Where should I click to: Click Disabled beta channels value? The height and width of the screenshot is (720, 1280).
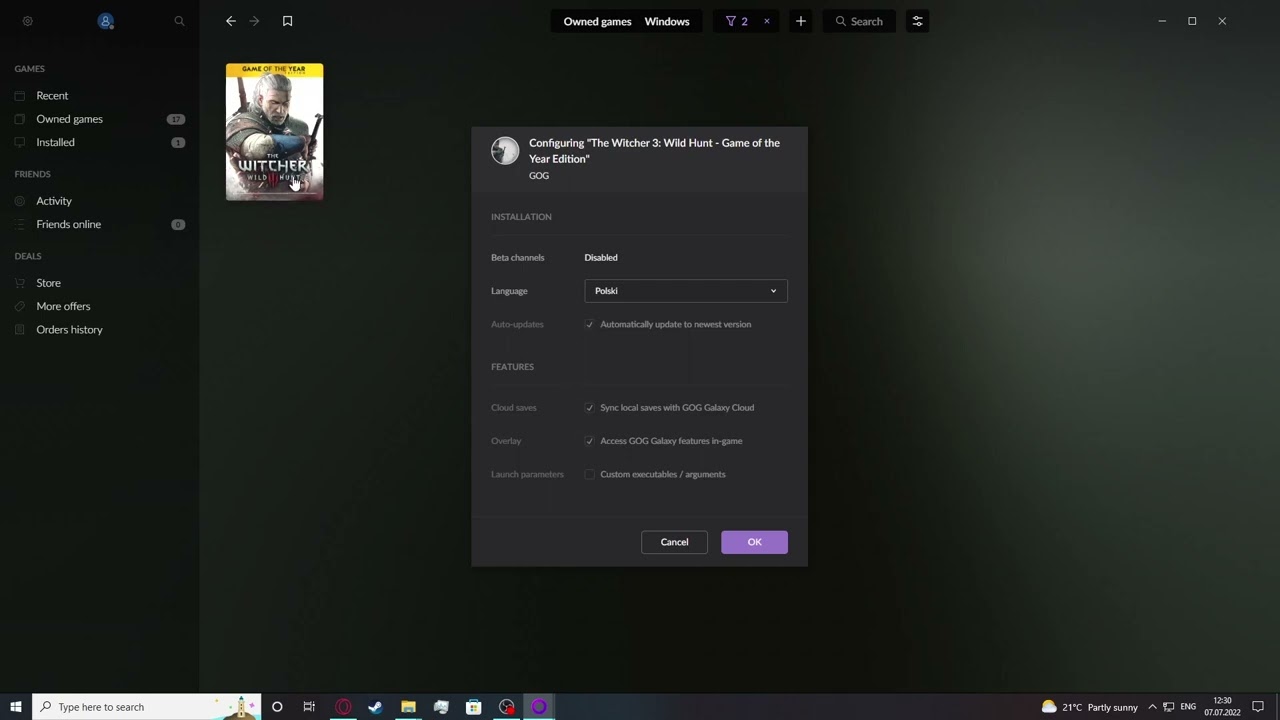pos(601,258)
